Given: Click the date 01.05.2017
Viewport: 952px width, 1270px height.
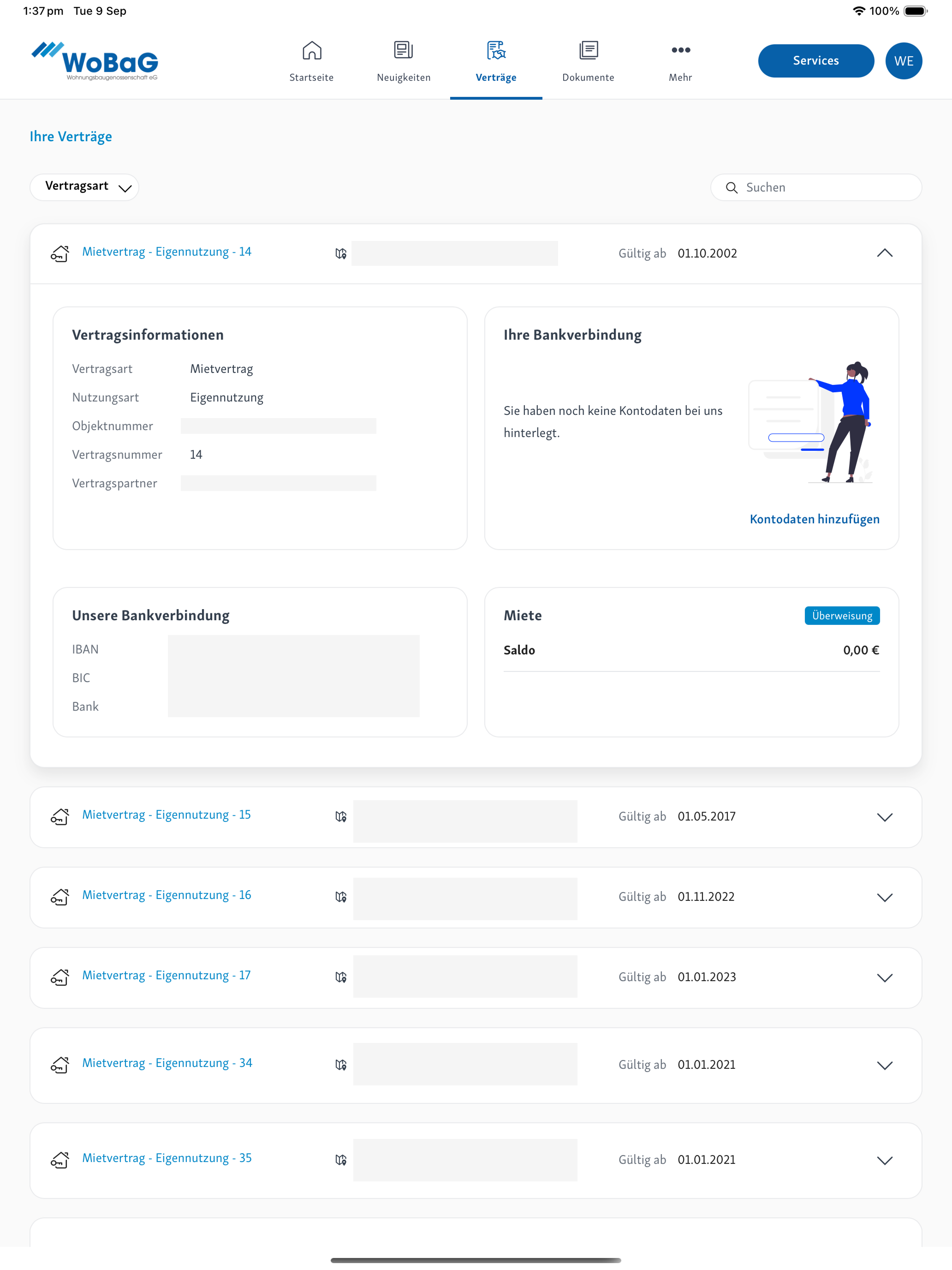Looking at the screenshot, I should click(707, 816).
